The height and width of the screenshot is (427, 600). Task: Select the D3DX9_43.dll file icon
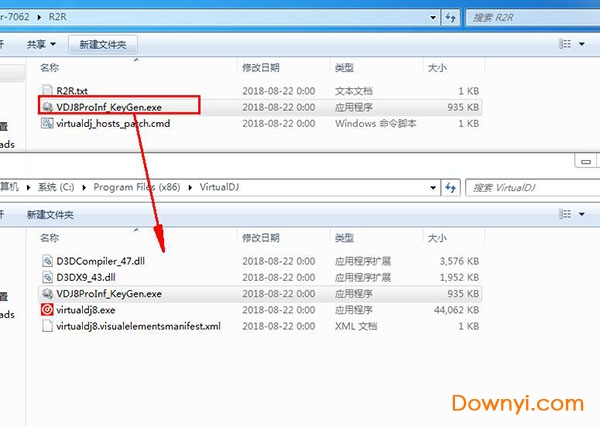click(47, 277)
